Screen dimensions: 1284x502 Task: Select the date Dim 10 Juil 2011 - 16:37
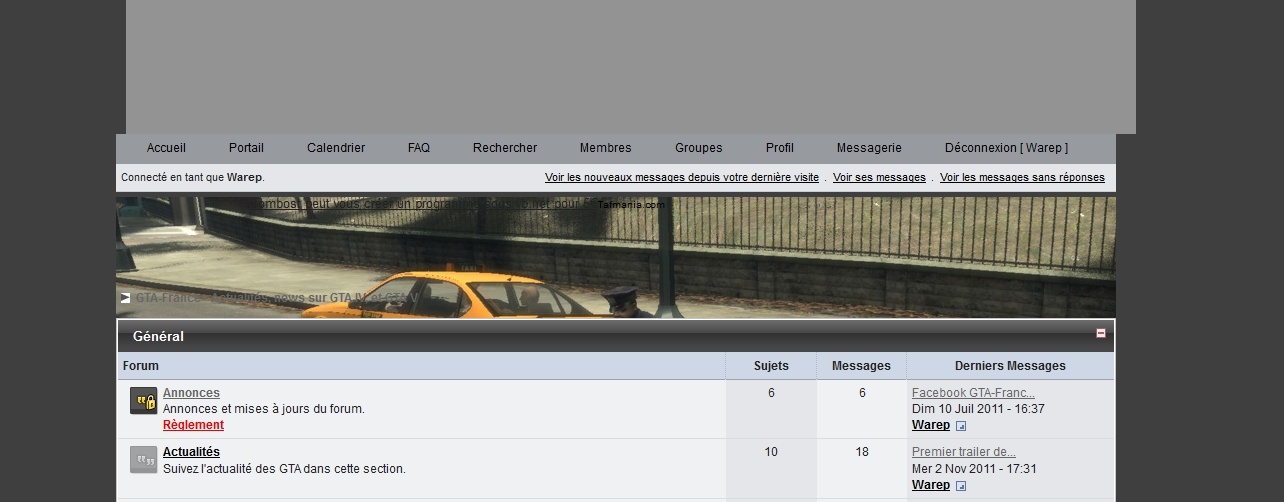click(x=978, y=409)
